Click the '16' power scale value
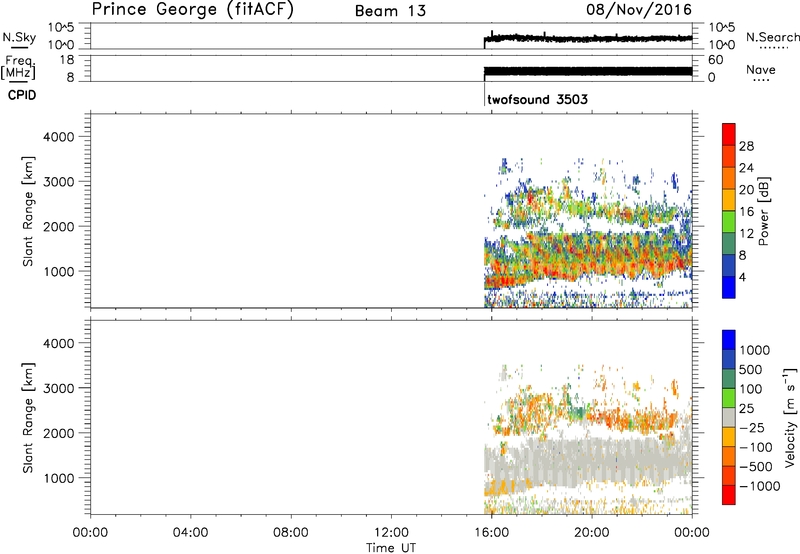Screen dimensions: 800x554 click(x=746, y=212)
